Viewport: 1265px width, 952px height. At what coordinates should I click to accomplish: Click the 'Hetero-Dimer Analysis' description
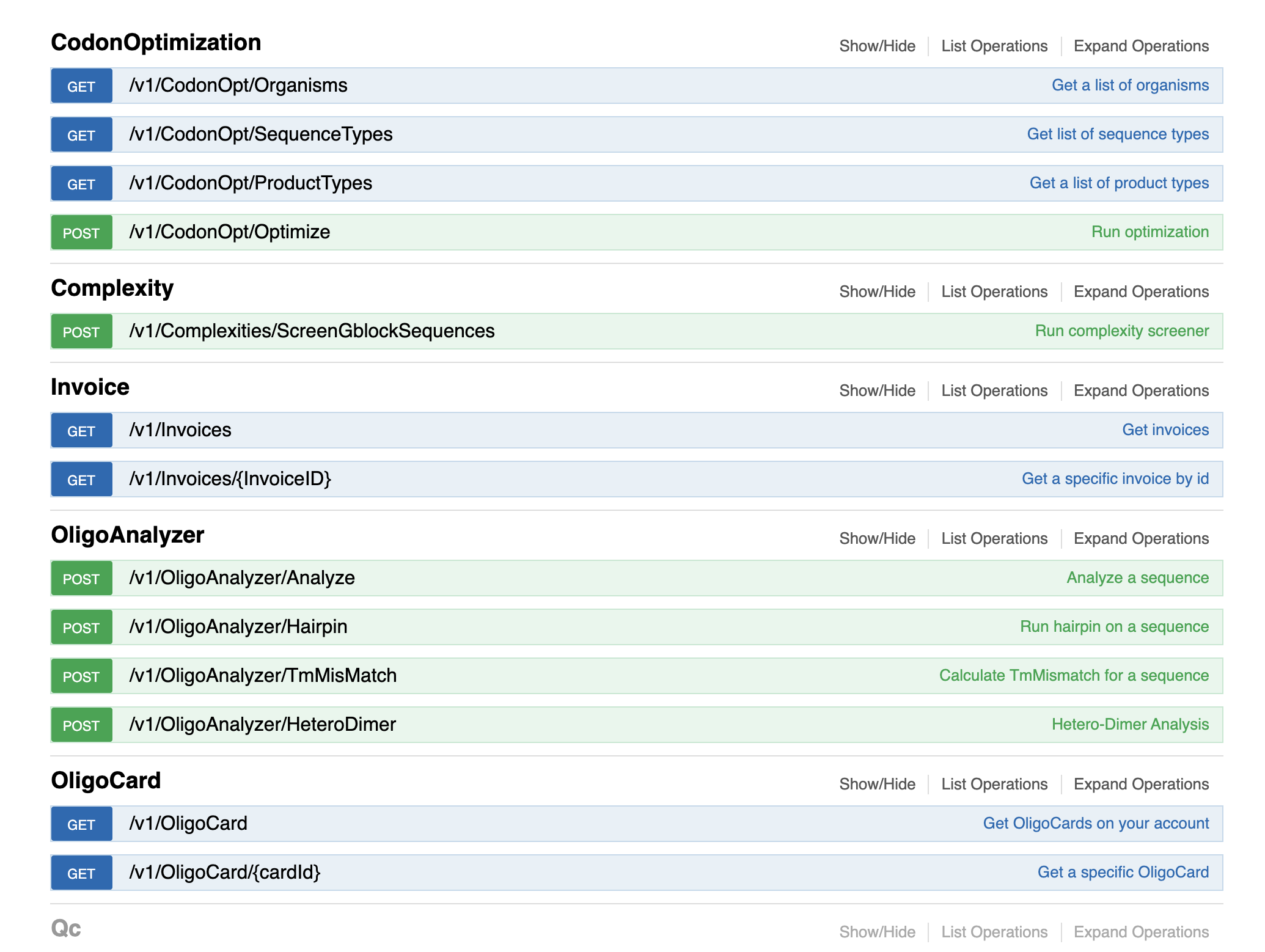point(1130,724)
